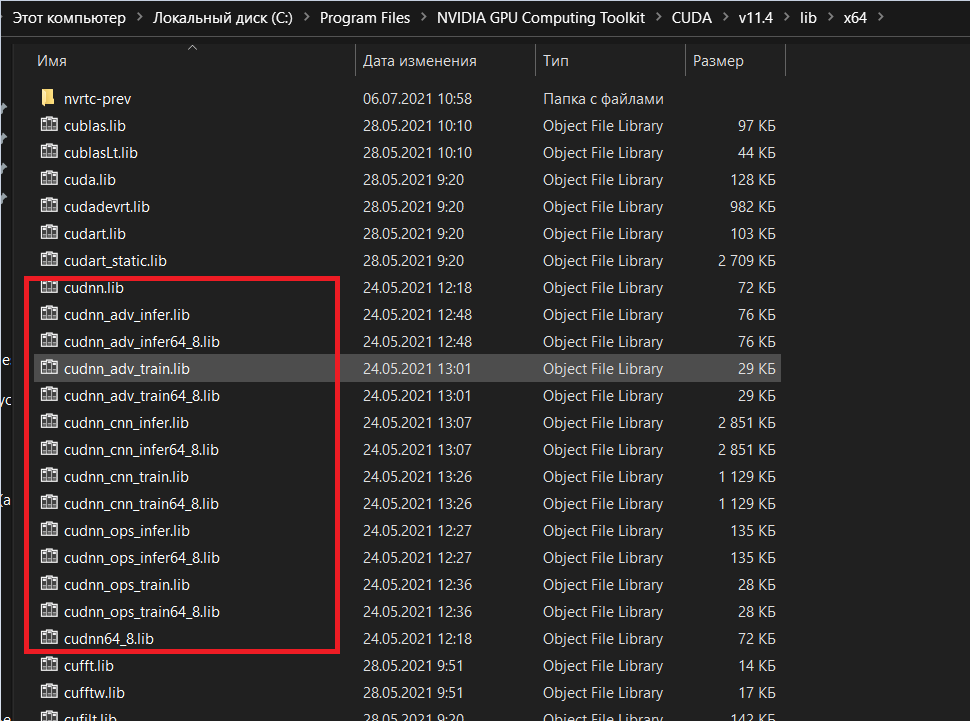This screenshot has height=721, width=970.
Task: Click the cudnn64_8.lib file icon
Action: (49, 639)
